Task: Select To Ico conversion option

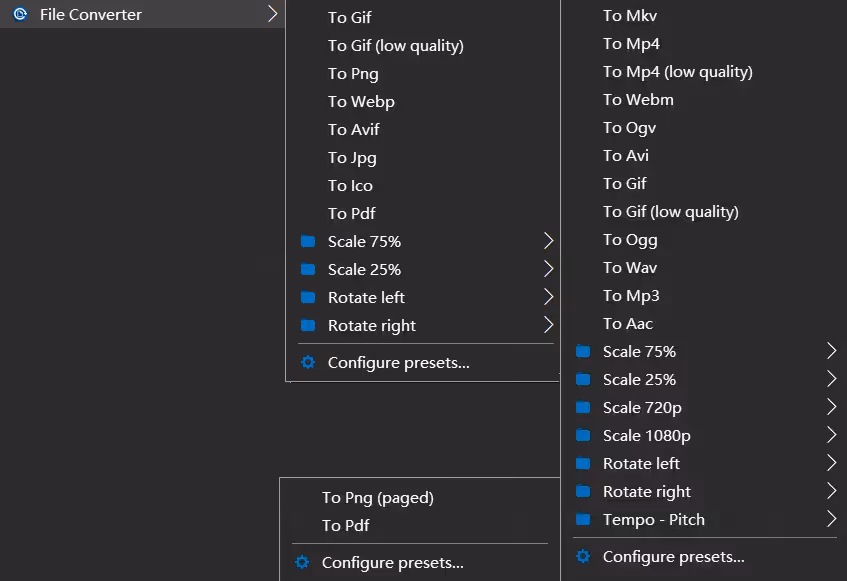Action: (x=350, y=186)
